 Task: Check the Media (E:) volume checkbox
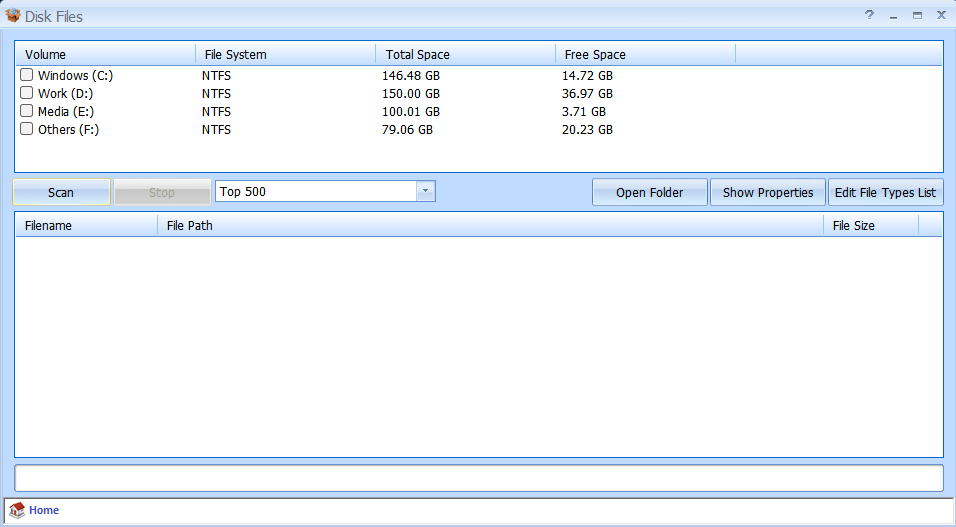27,111
